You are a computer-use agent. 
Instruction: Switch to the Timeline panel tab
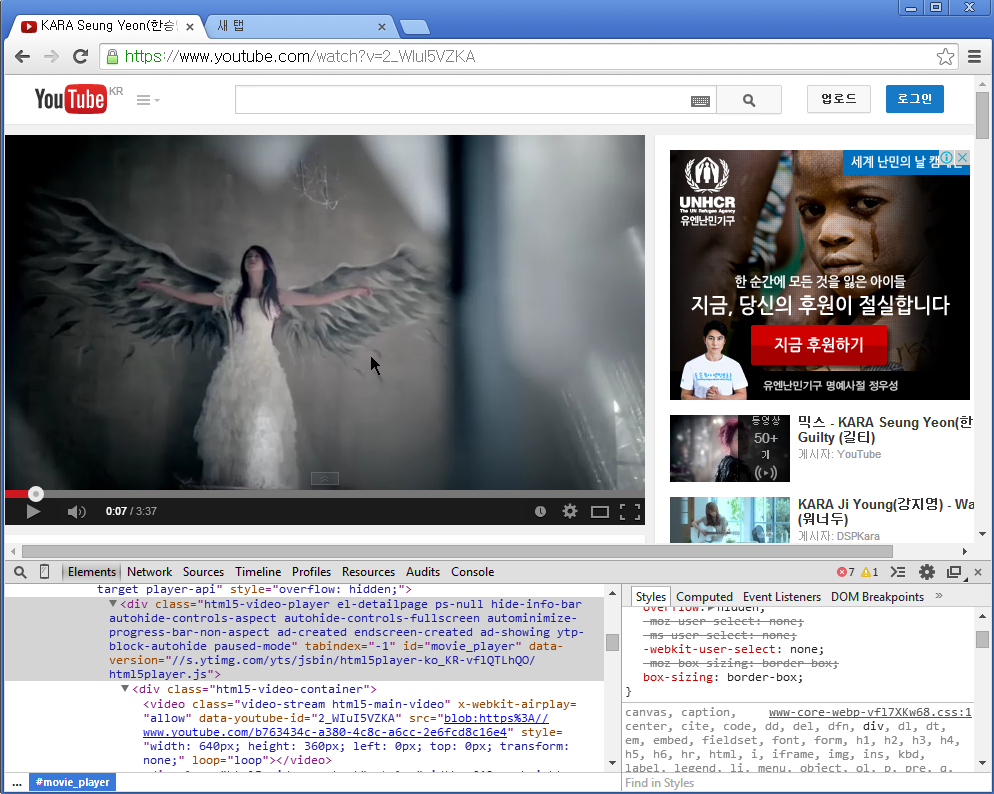[x=258, y=572]
